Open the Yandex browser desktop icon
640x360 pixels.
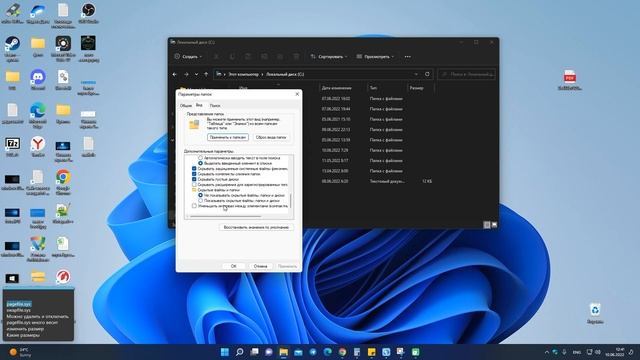38,147
